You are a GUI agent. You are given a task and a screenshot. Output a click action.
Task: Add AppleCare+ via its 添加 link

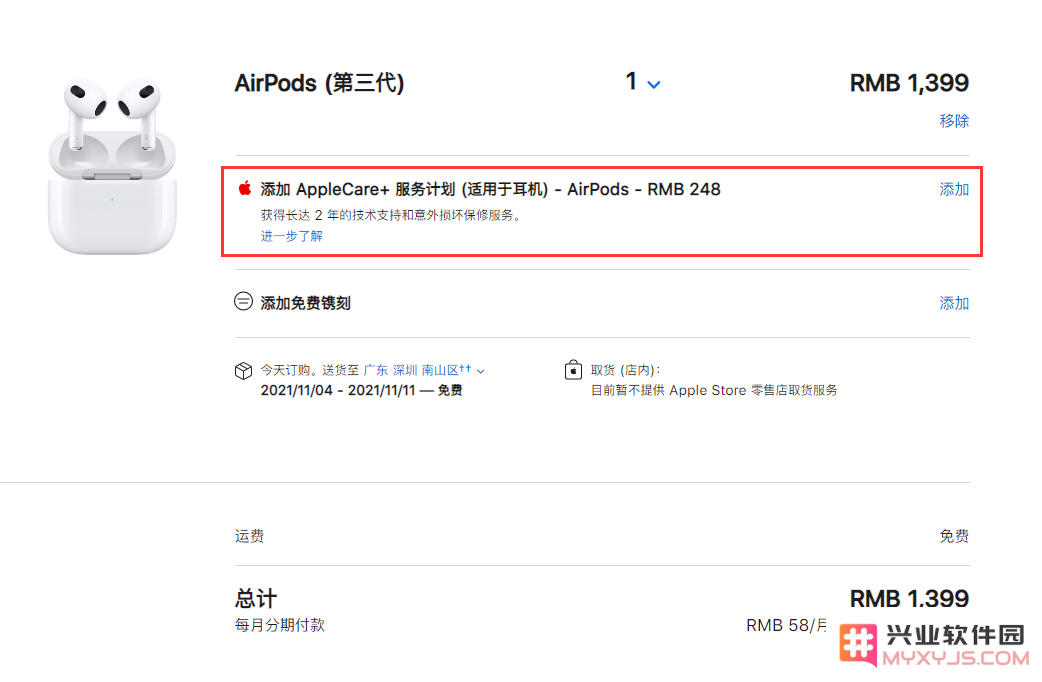pyautogui.click(x=954, y=189)
